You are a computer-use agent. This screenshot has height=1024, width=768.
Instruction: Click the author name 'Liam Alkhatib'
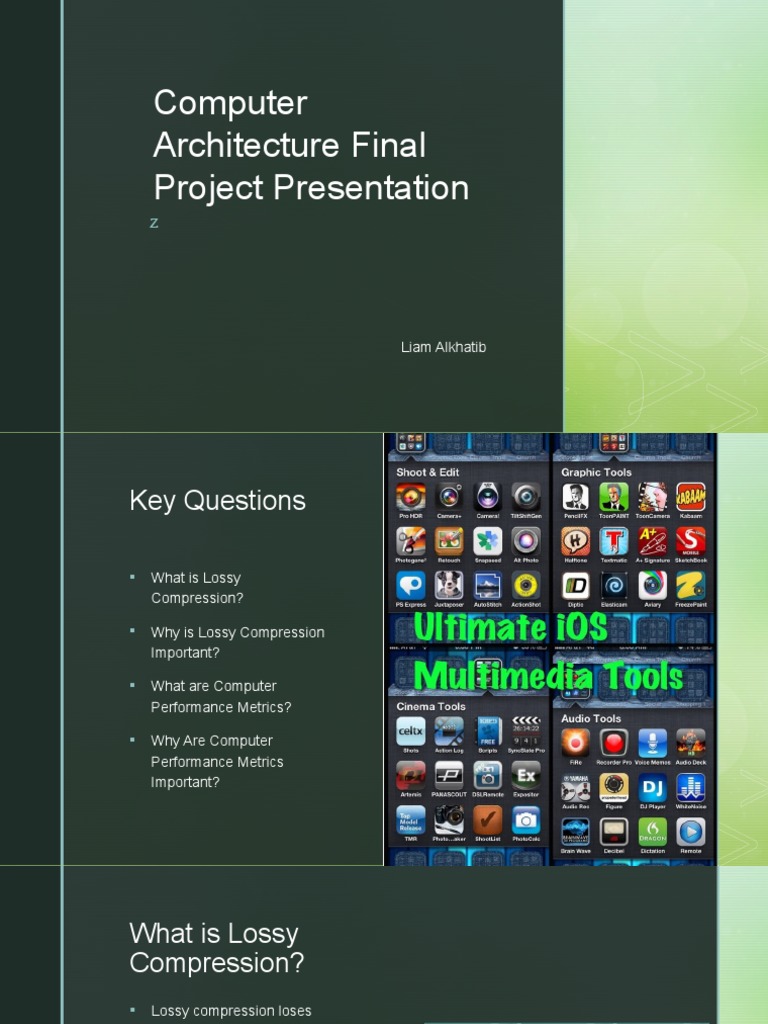[x=443, y=347]
